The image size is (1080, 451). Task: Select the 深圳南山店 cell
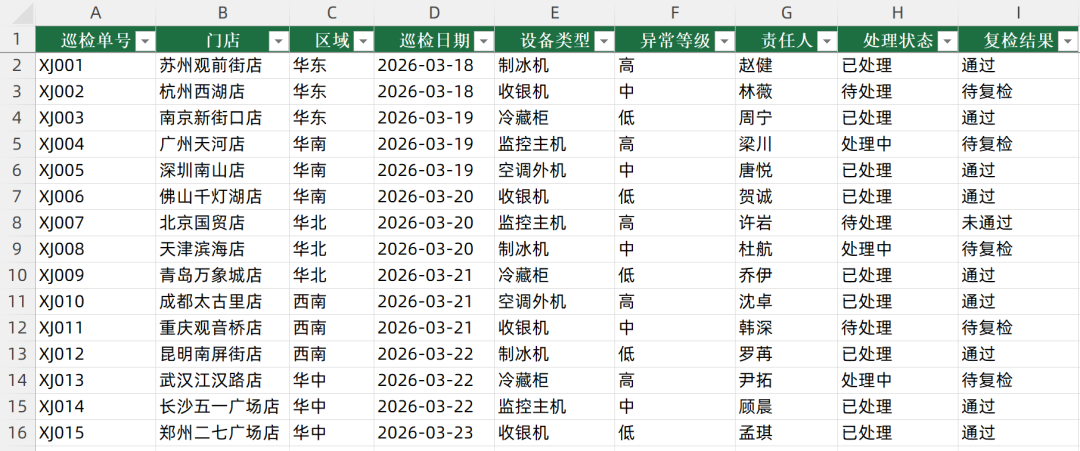222,170
